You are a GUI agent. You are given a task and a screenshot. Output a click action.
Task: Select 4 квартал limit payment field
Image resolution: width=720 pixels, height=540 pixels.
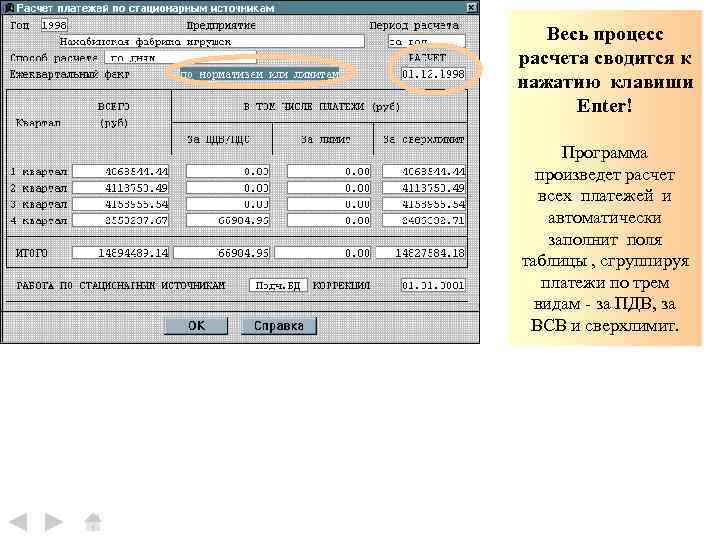(x=329, y=220)
